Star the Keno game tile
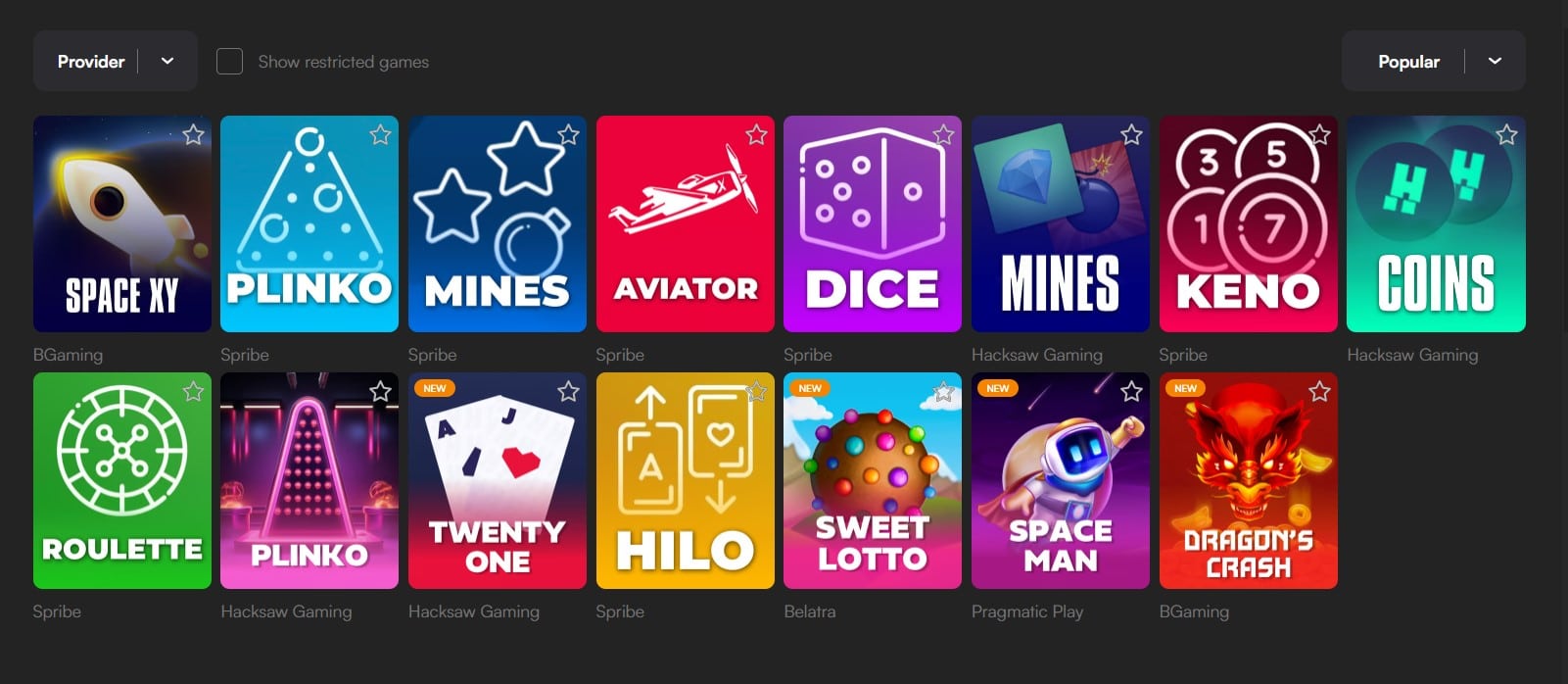Screen dimensions: 1568x684 1319,134
